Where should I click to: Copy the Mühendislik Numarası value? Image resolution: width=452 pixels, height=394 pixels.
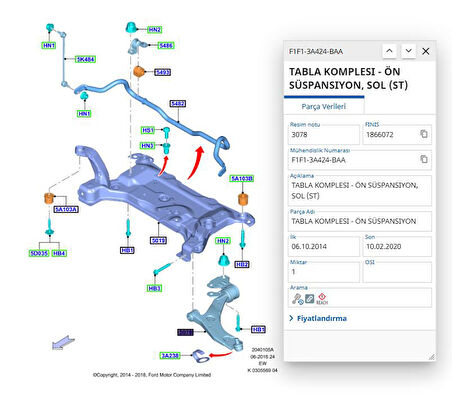coord(424,159)
